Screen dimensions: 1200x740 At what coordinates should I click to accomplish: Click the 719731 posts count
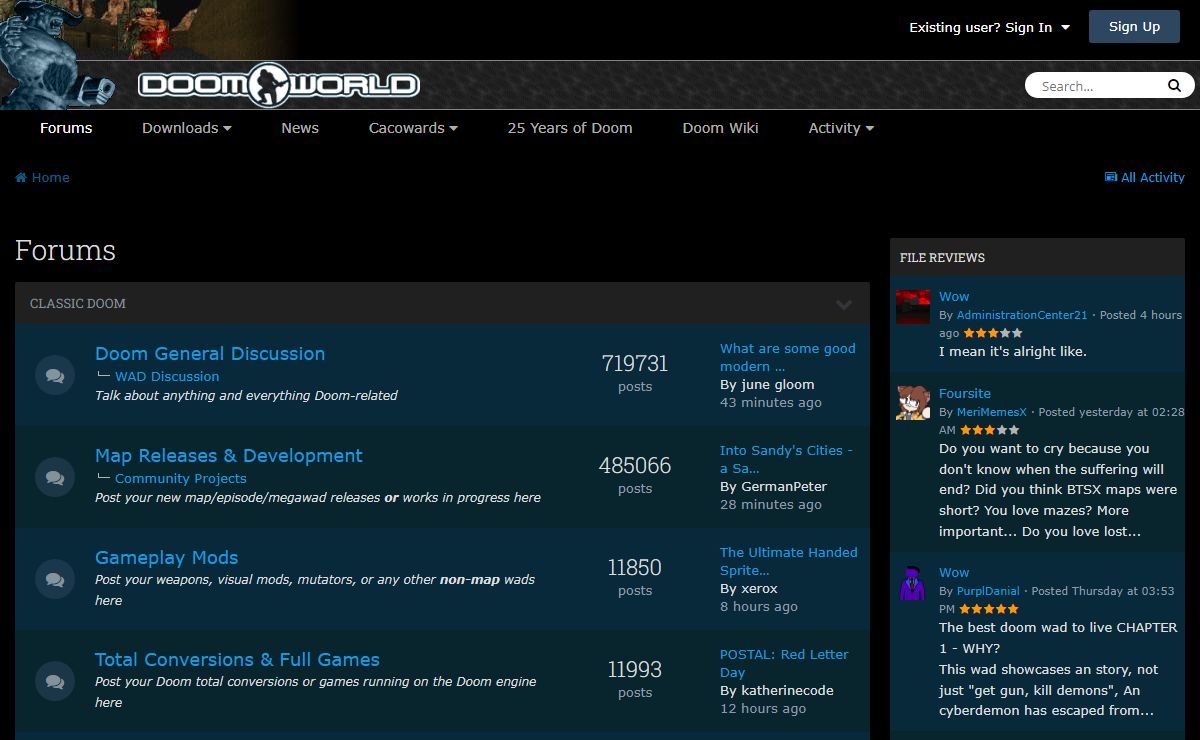coord(635,364)
